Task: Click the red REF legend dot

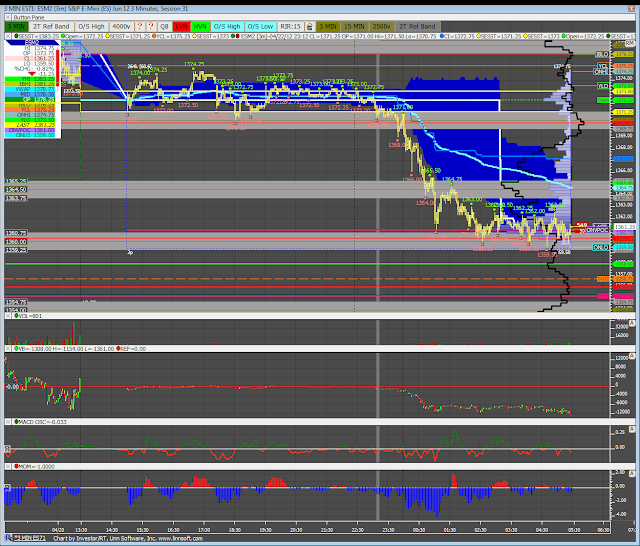Action: point(118,349)
